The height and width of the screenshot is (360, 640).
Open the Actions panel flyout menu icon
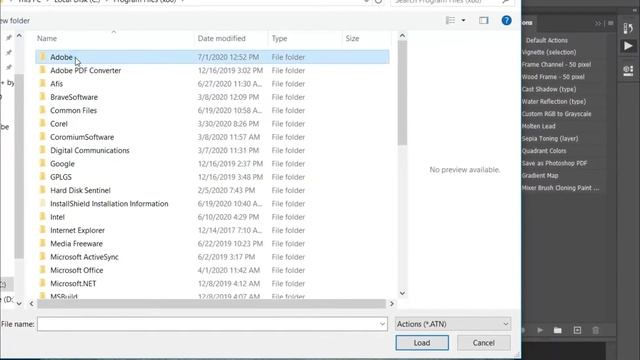tap(611, 23)
